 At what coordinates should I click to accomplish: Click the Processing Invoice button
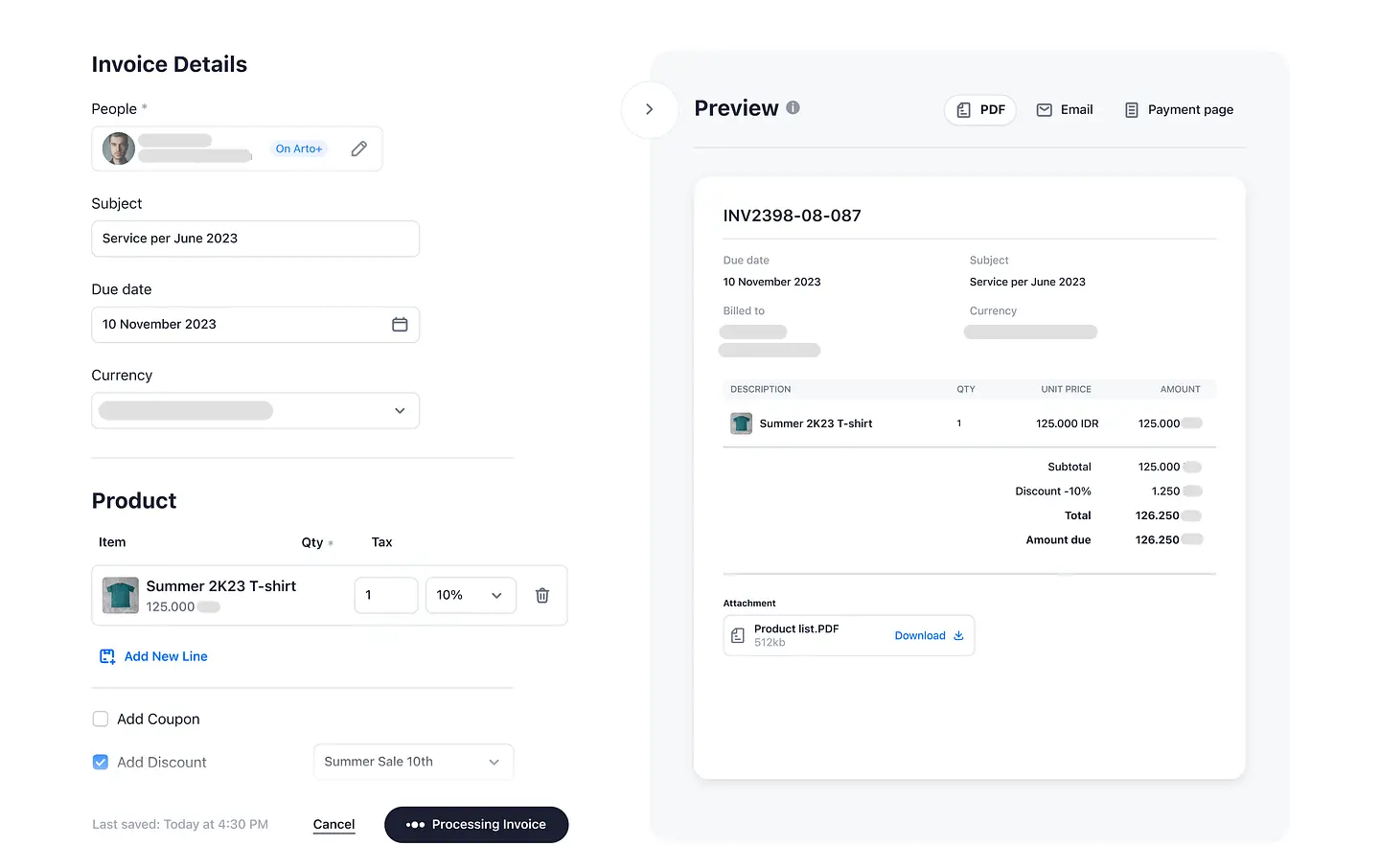click(476, 825)
